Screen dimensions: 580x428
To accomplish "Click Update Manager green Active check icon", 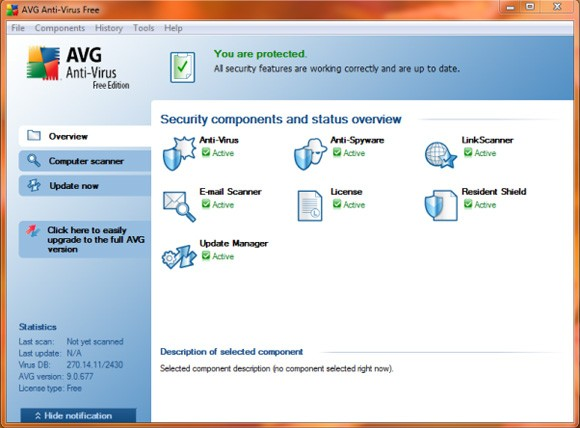I will click(x=206, y=256).
